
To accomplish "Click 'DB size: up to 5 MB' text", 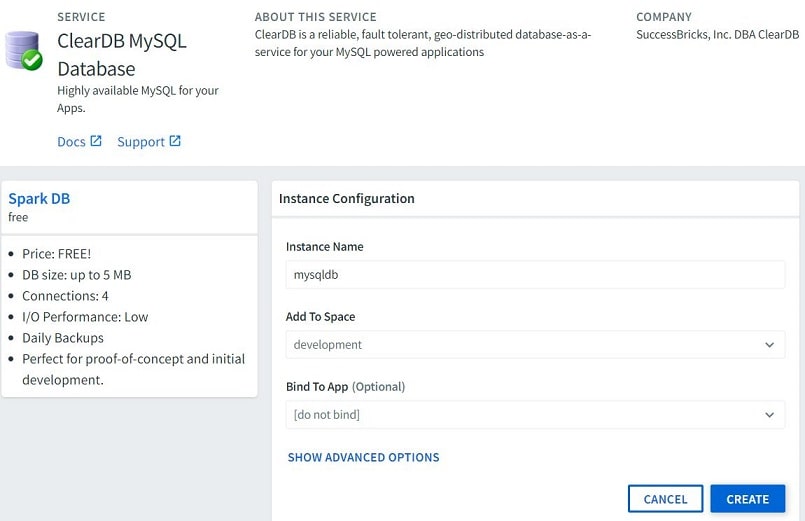I will pyautogui.click(x=76, y=275).
